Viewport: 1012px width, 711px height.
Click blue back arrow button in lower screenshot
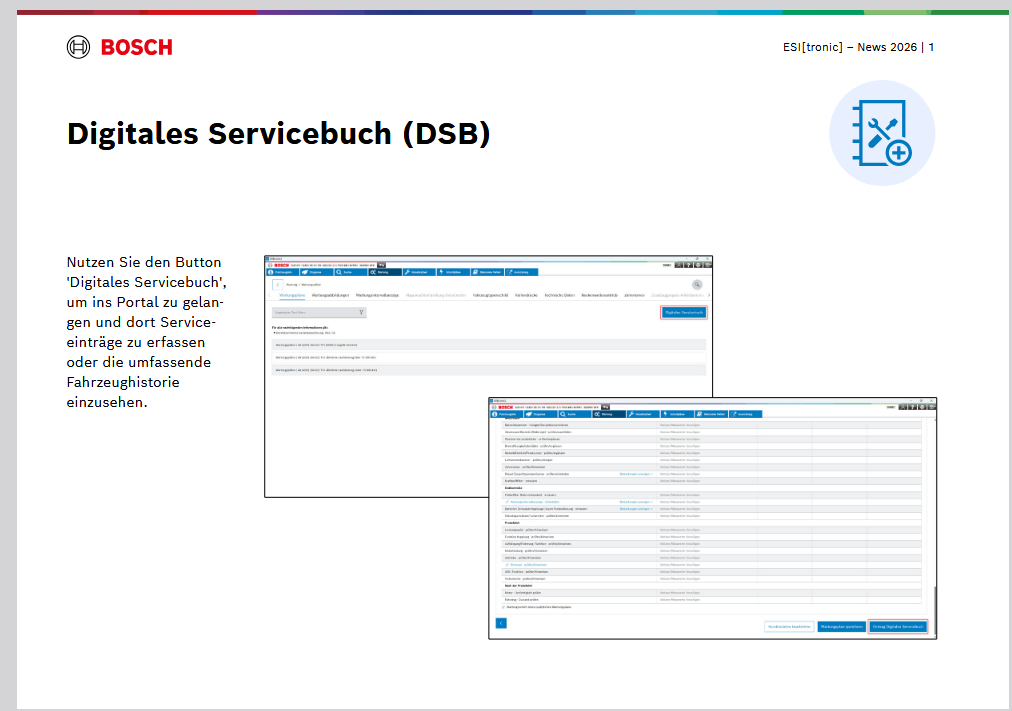point(501,623)
